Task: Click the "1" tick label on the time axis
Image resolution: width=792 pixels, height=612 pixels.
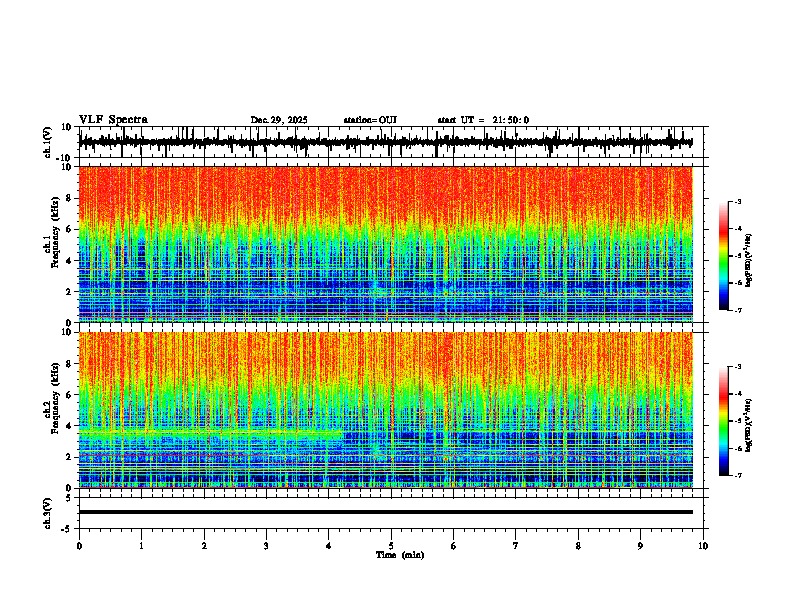Action: 141,546
